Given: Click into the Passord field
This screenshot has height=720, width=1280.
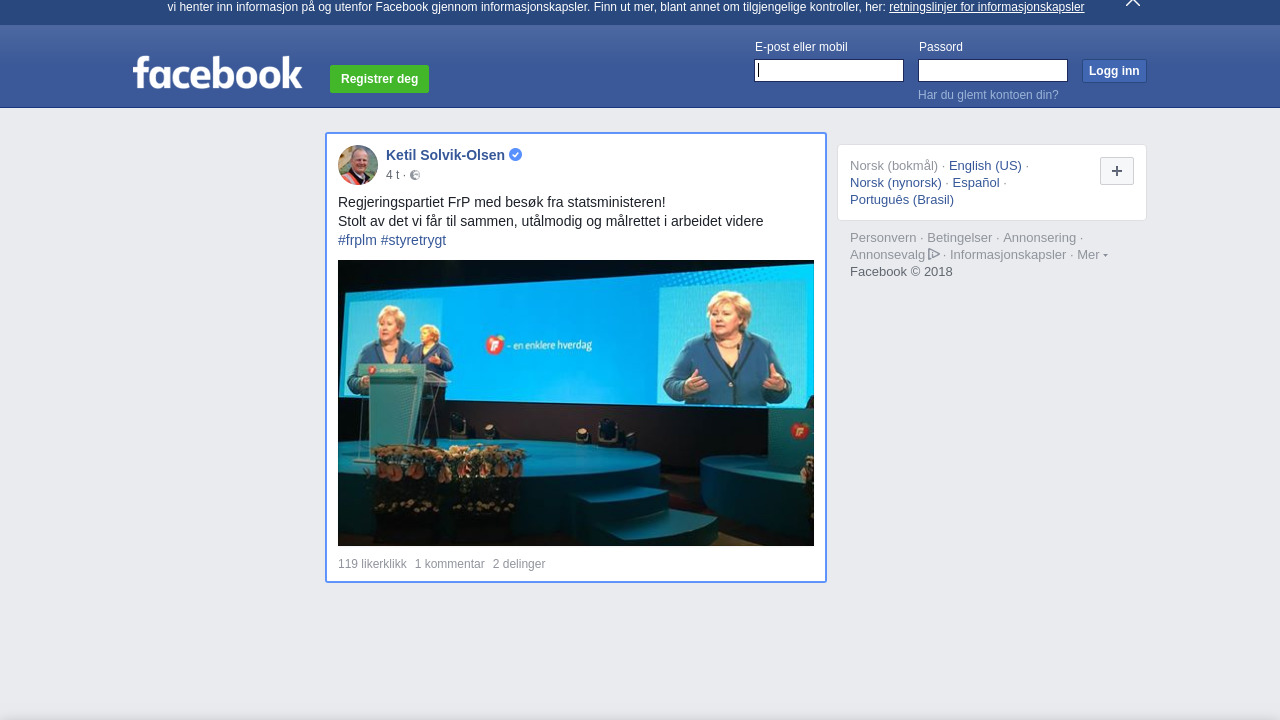Looking at the screenshot, I should click(992, 71).
